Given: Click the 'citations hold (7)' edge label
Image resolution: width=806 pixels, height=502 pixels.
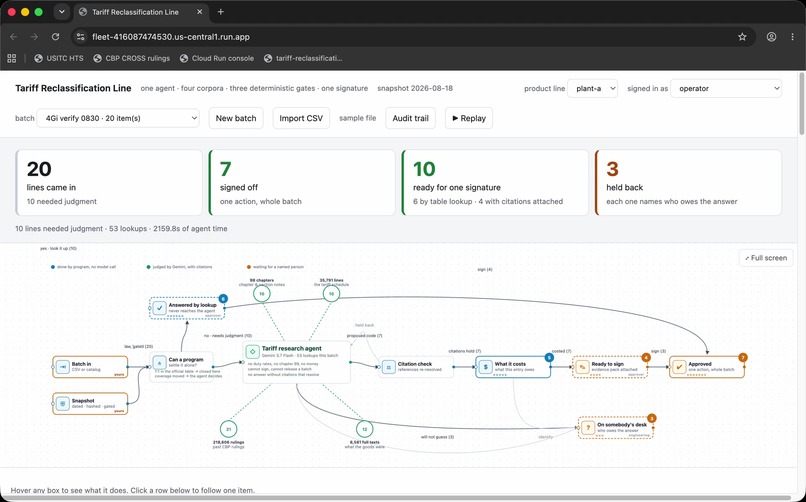Looking at the screenshot, I should [x=465, y=351].
